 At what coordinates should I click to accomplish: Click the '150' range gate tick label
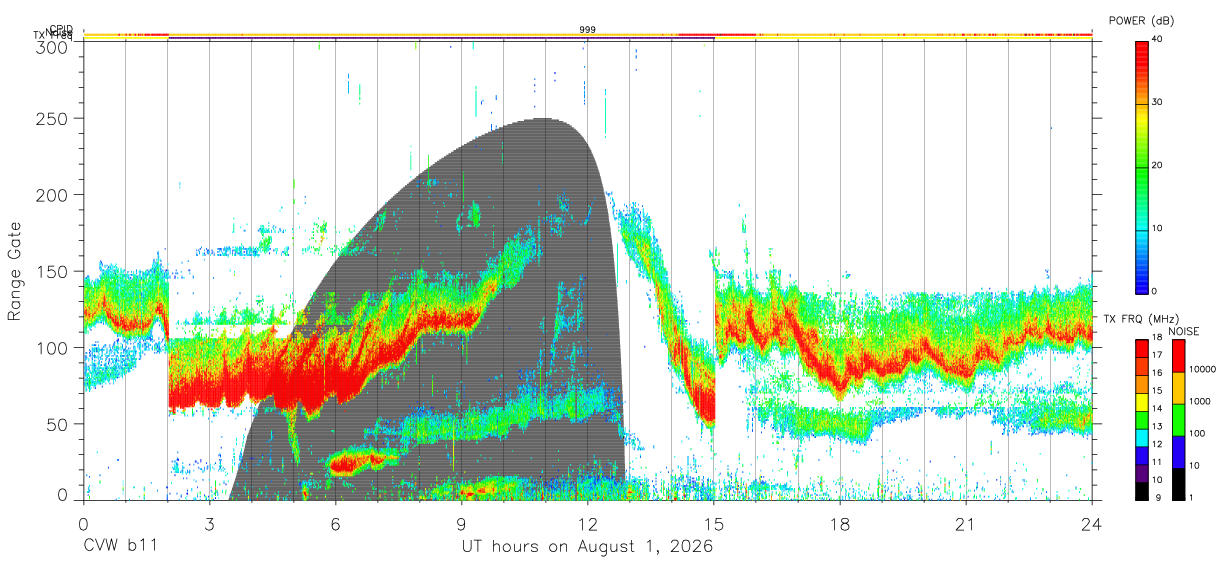point(53,271)
